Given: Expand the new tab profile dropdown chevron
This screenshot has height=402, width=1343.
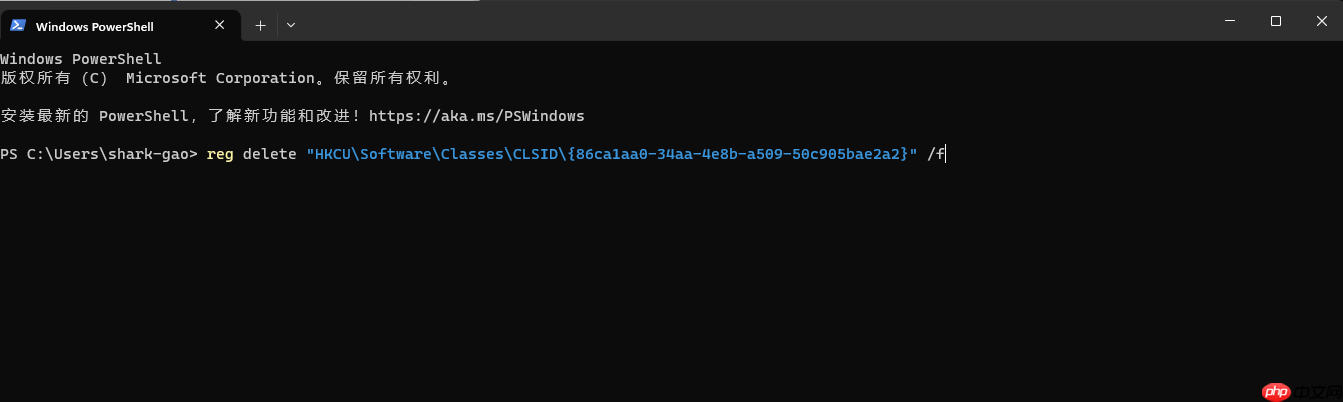Looking at the screenshot, I should point(291,26).
